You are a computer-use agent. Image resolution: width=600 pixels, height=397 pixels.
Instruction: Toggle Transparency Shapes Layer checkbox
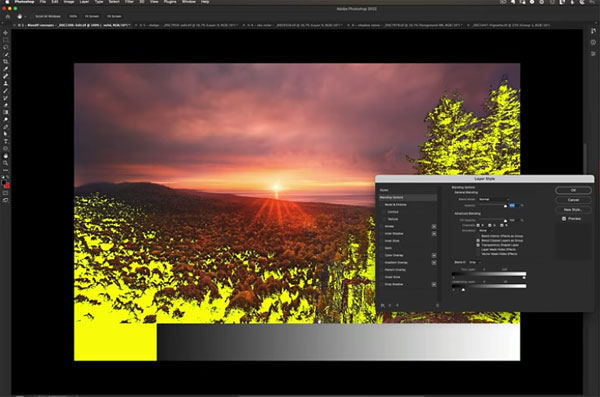(x=478, y=245)
